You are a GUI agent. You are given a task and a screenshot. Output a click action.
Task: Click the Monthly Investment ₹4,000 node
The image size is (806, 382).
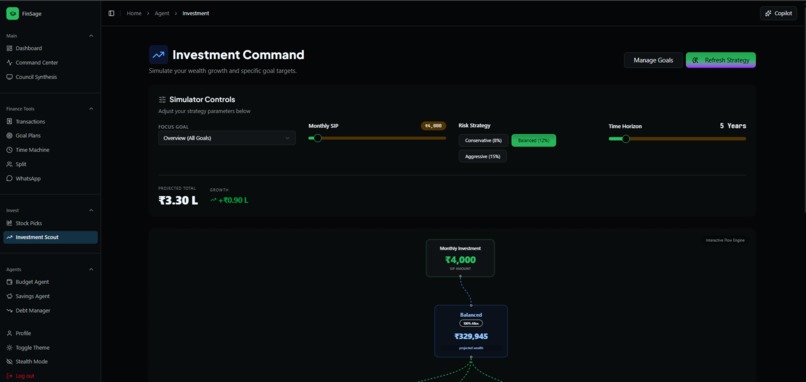coord(460,258)
